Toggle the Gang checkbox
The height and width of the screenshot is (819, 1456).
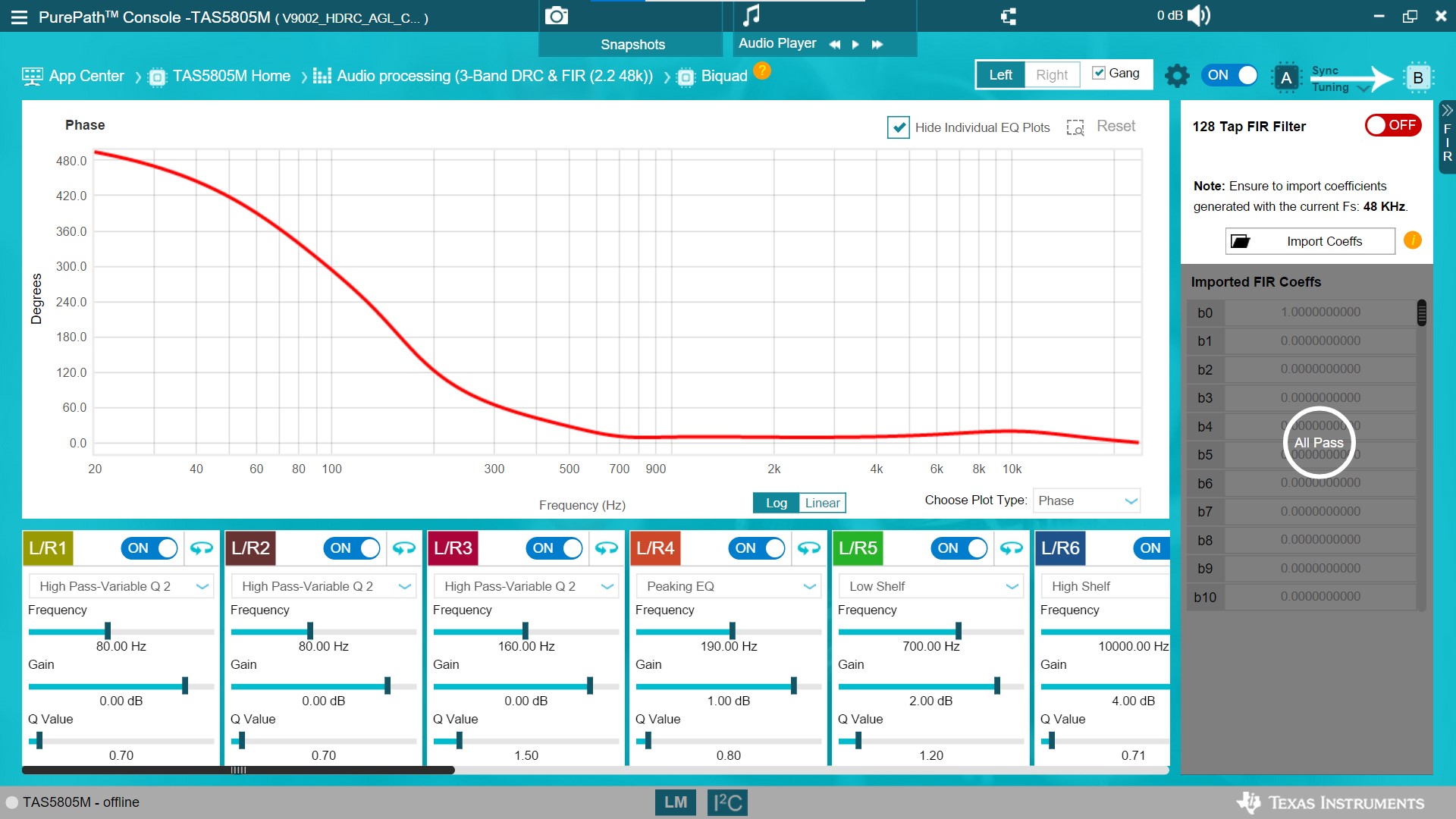(1098, 73)
